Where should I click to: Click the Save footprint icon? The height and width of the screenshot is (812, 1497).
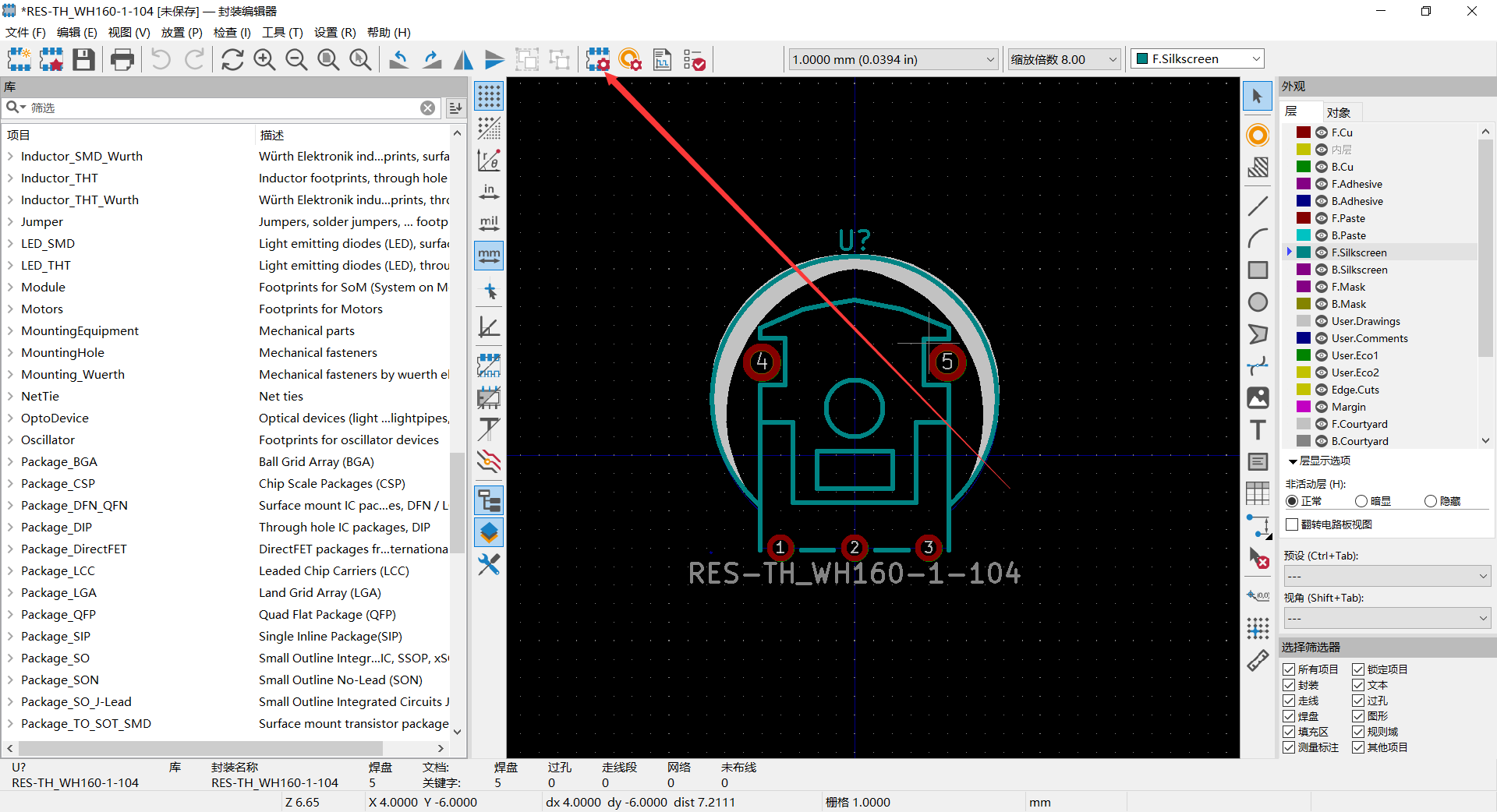83,59
